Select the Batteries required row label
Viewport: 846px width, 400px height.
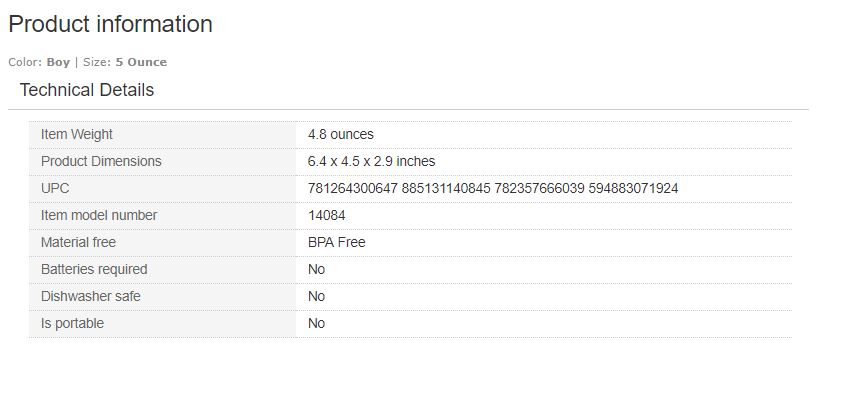tap(94, 269)
